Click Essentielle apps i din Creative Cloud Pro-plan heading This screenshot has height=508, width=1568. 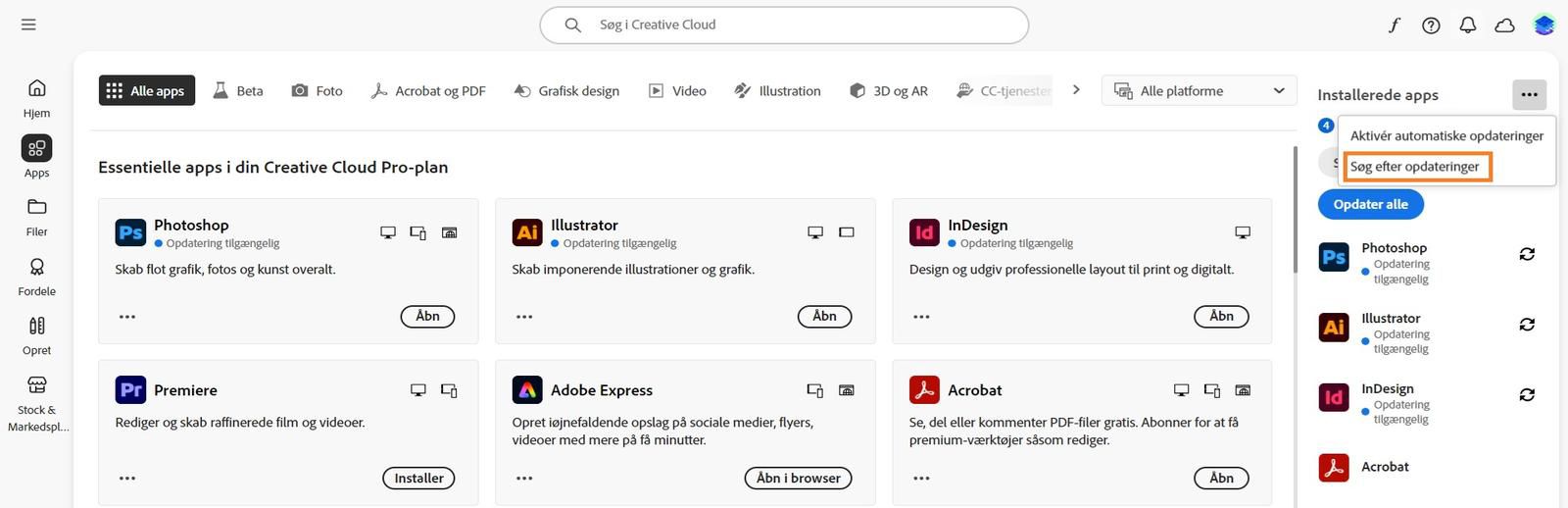(273, 167)
